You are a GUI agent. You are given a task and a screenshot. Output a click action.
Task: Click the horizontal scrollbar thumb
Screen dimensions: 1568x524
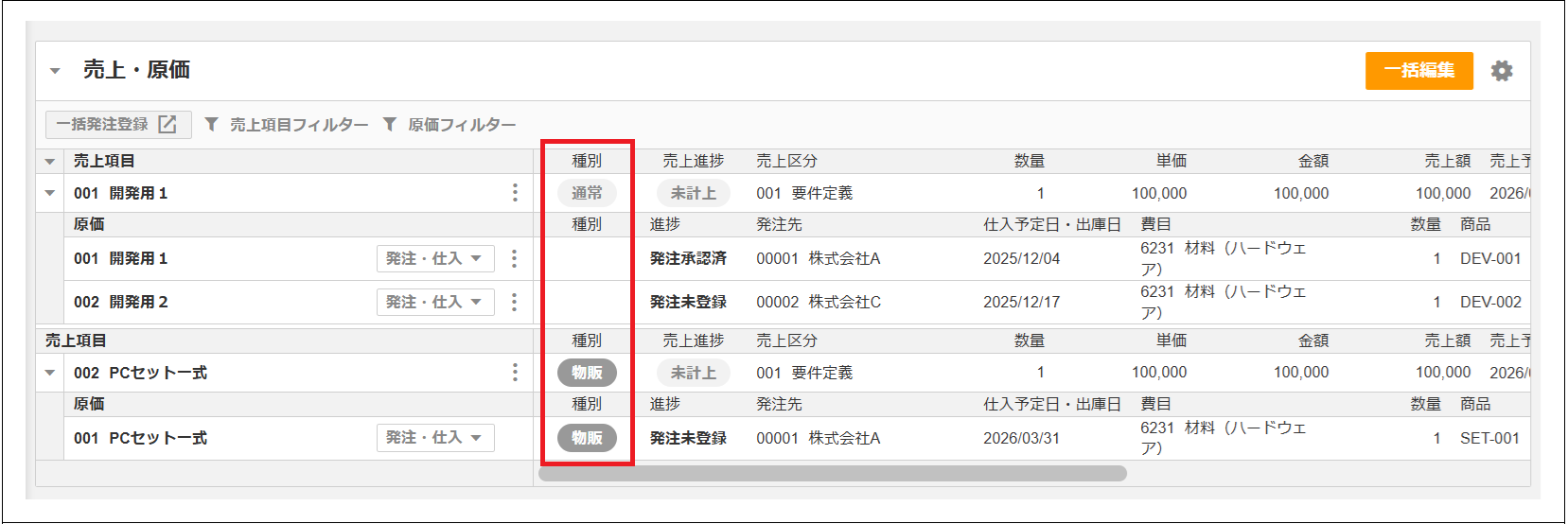(833, 473)
